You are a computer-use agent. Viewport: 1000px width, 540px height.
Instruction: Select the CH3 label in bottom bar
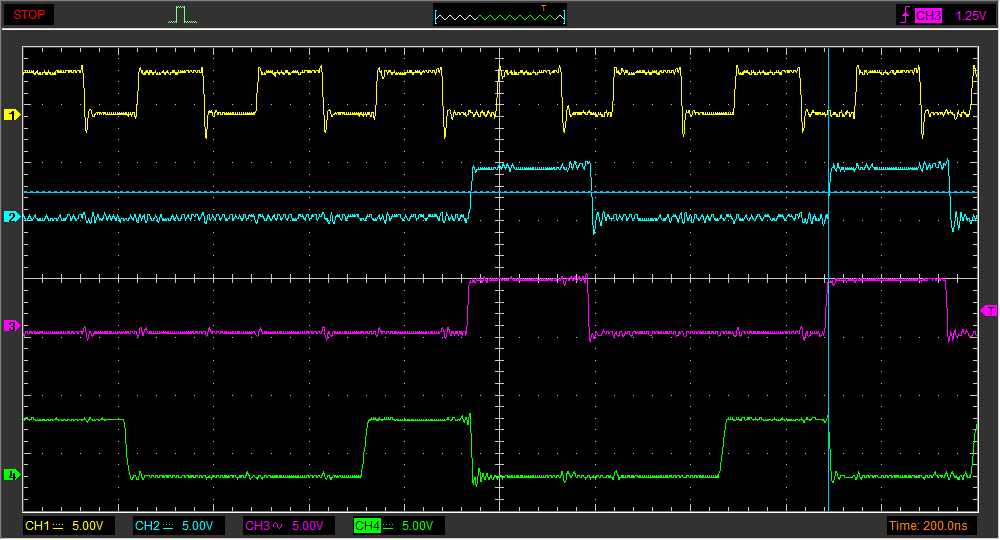coord(256,526)
